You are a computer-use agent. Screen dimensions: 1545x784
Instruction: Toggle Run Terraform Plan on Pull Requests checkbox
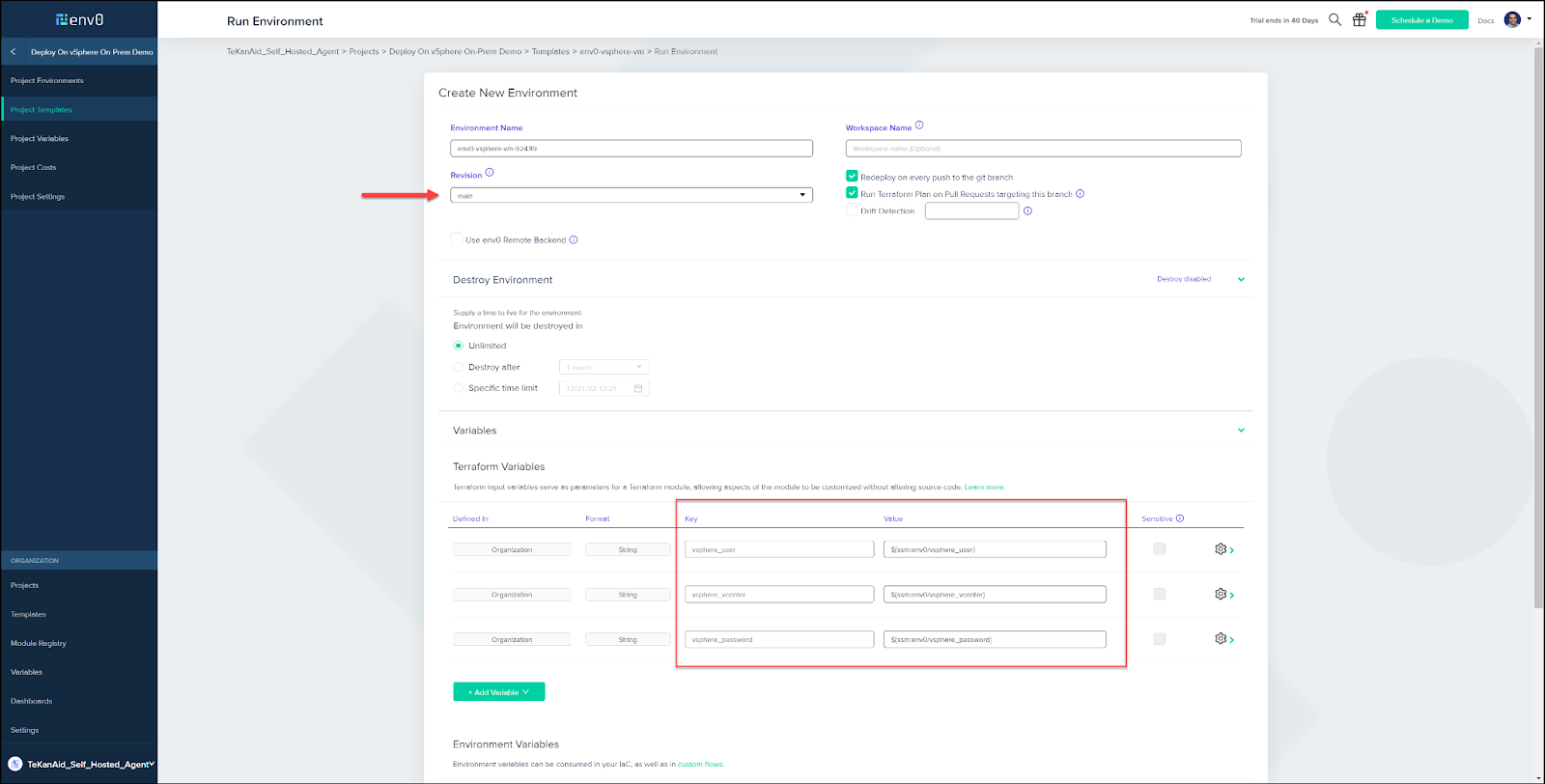point(852,193)
